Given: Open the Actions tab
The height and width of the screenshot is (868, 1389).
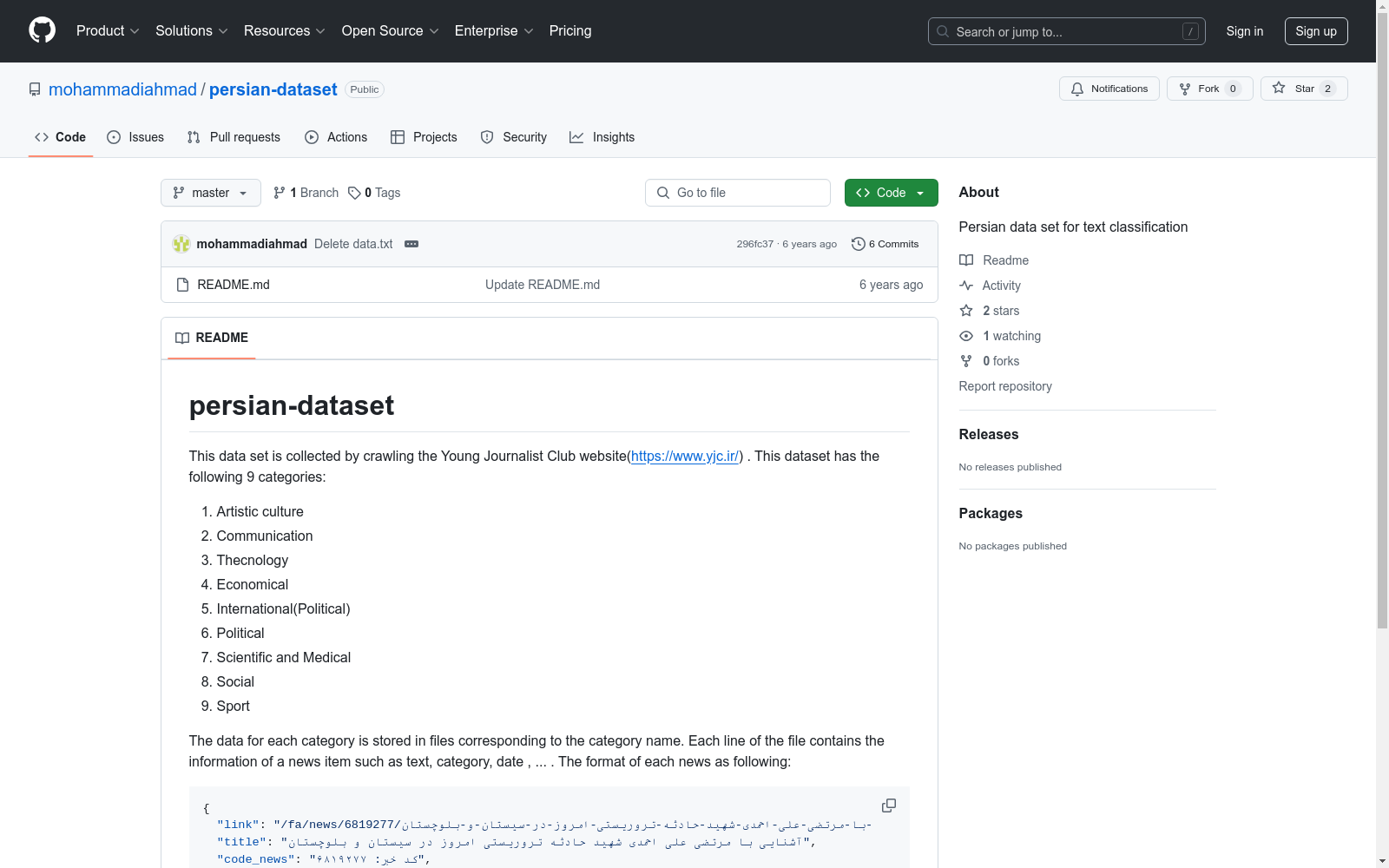Looking at the screenshot, I should (x=336, y=137).
